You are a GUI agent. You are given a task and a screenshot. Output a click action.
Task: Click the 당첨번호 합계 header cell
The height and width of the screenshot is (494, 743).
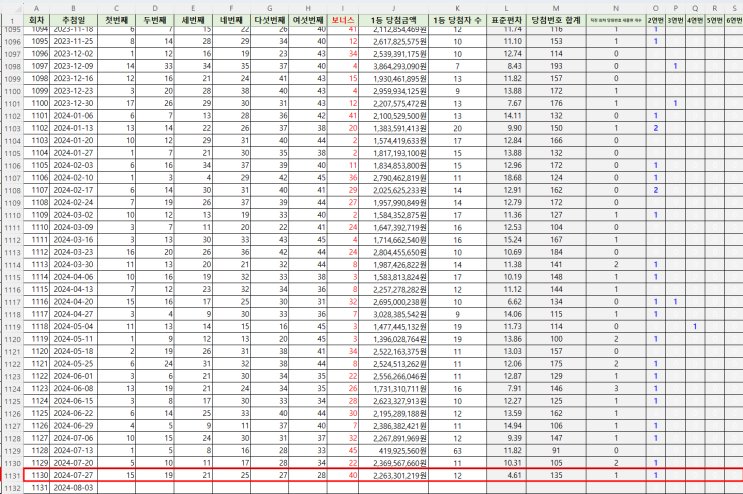(x=556, y=20)
